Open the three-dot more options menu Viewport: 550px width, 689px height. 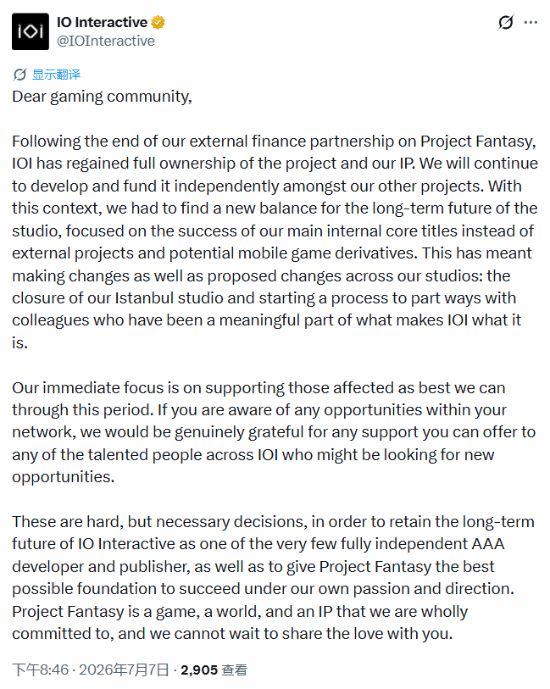tap(531, 22)
